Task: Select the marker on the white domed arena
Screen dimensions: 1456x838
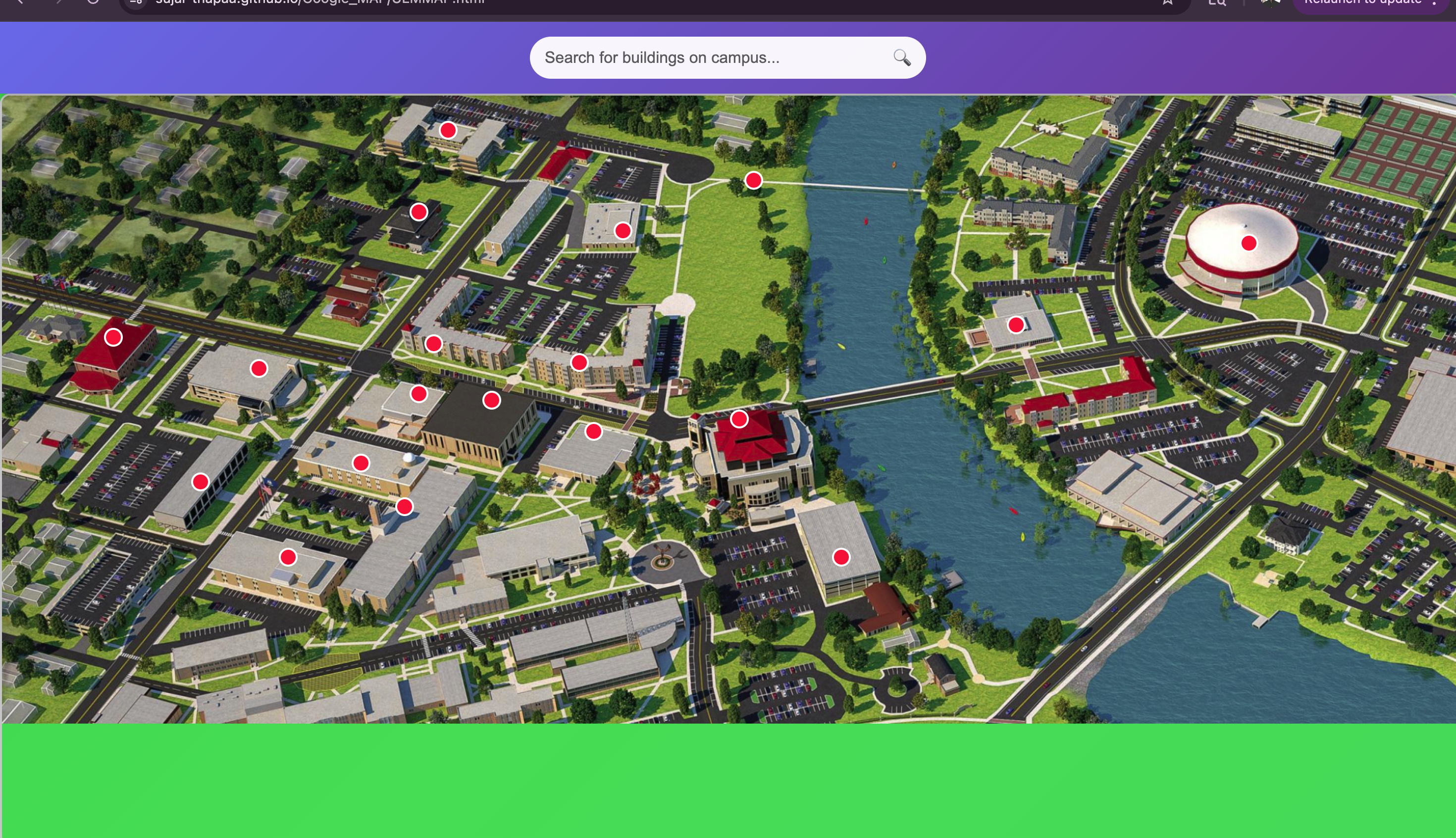Action: pos(1248,244)
